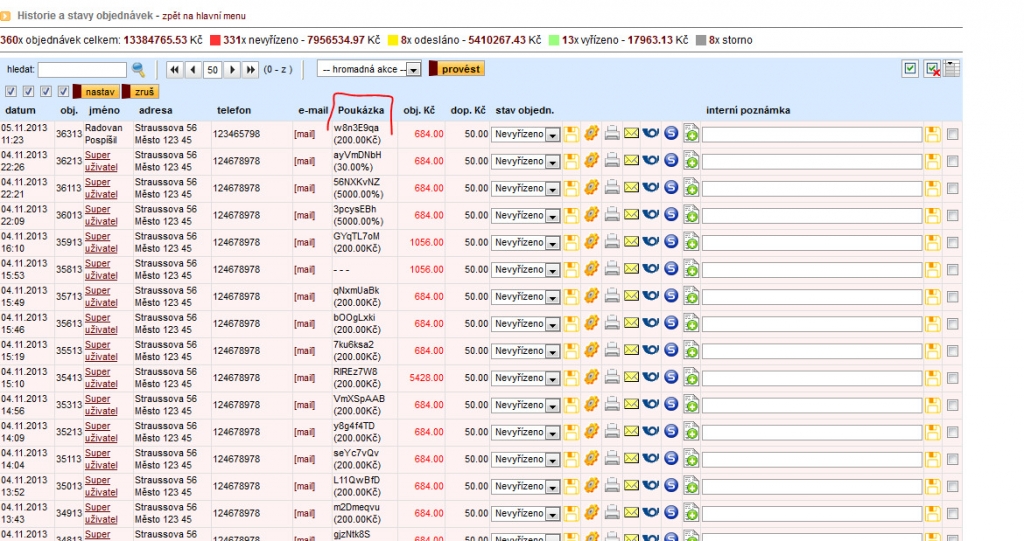This screenshot has width=1024, height=541.
Task: Click the envelope icon on order 36013
Action: [x=631, y=214]
